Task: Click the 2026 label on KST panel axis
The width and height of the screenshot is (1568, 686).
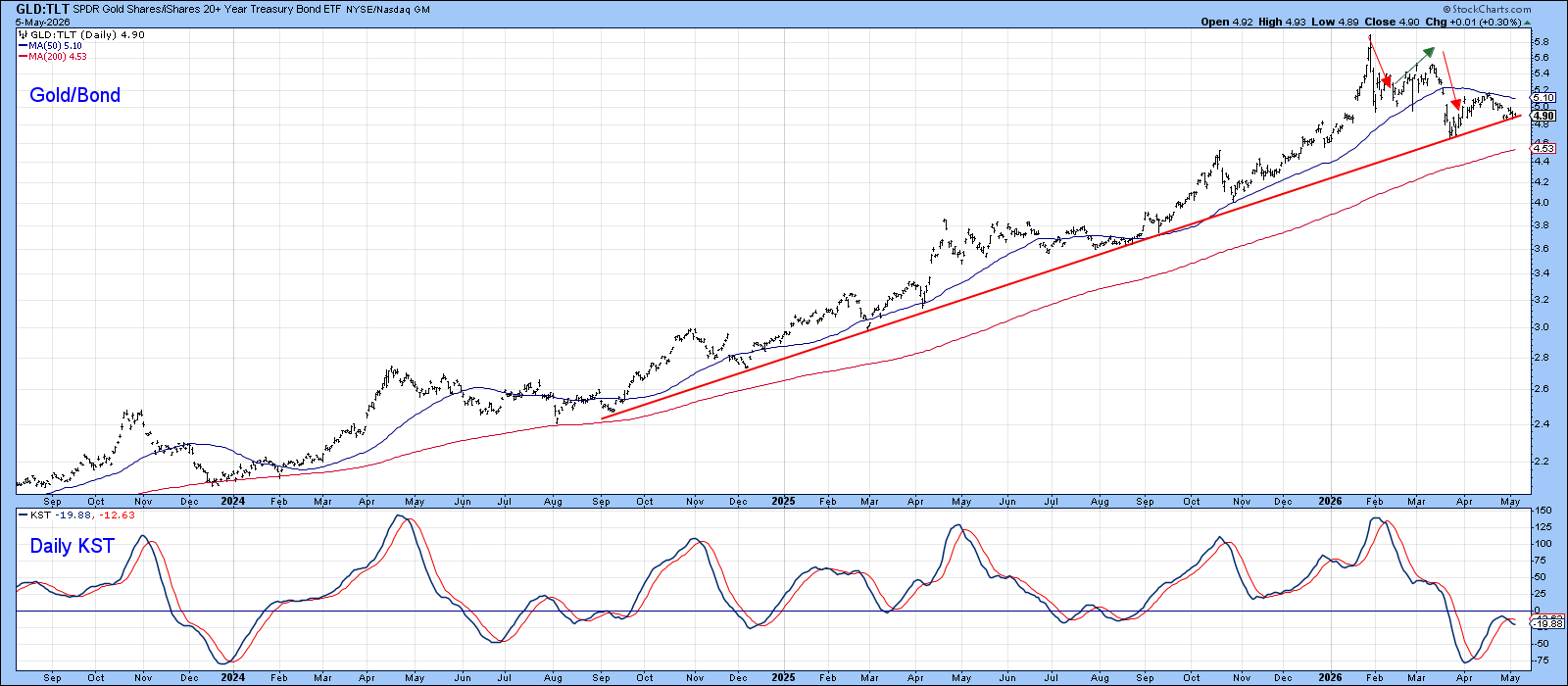Action: tap(1330, 677)
